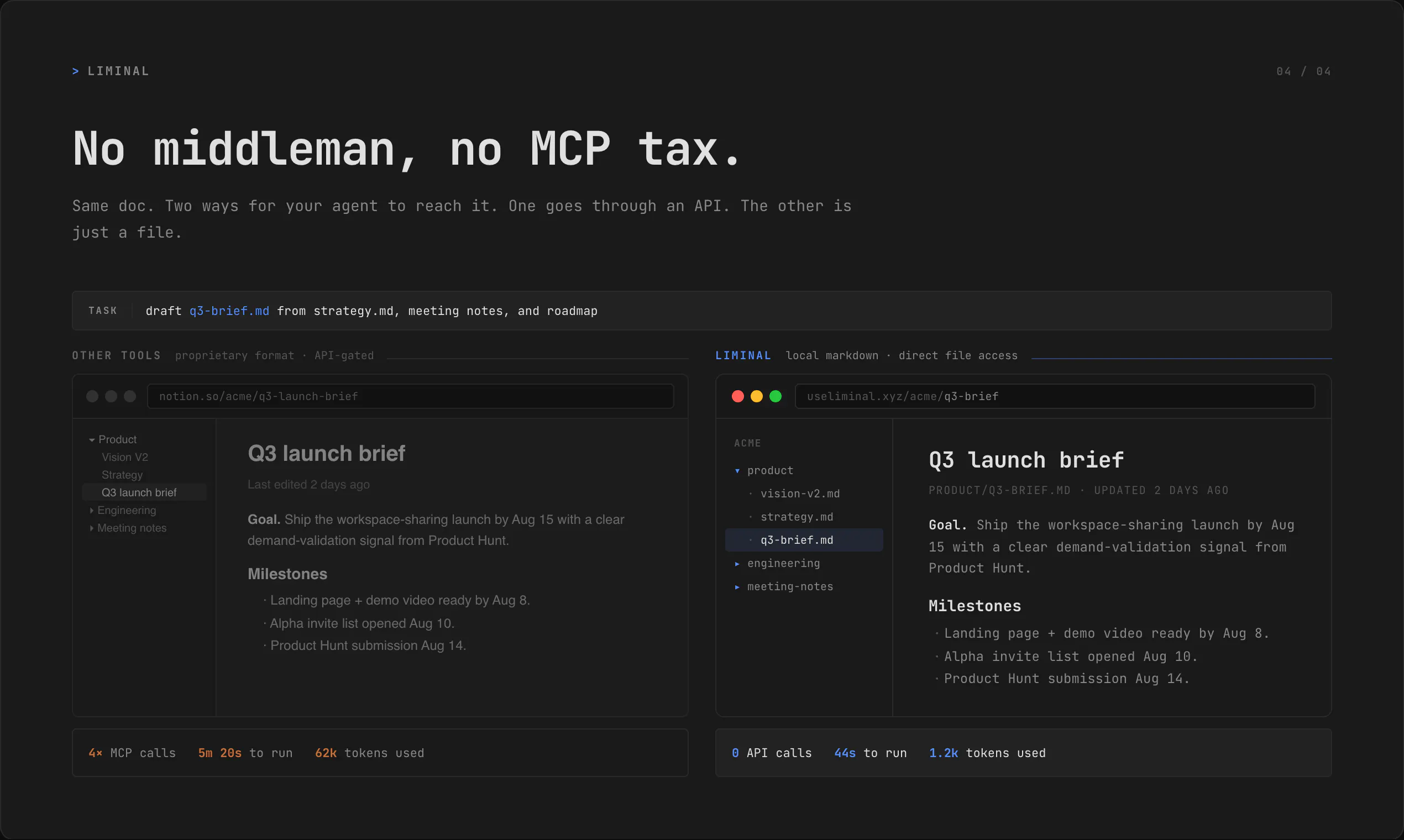Viewport: 1404px width, 840px height.
Task: Expand Meeting notes folder in Notion sidebar
Action: tap(92, 528)
